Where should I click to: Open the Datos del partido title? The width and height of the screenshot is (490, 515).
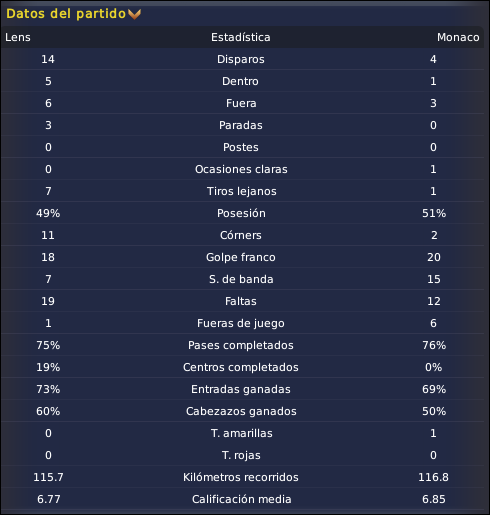[66, 14]
